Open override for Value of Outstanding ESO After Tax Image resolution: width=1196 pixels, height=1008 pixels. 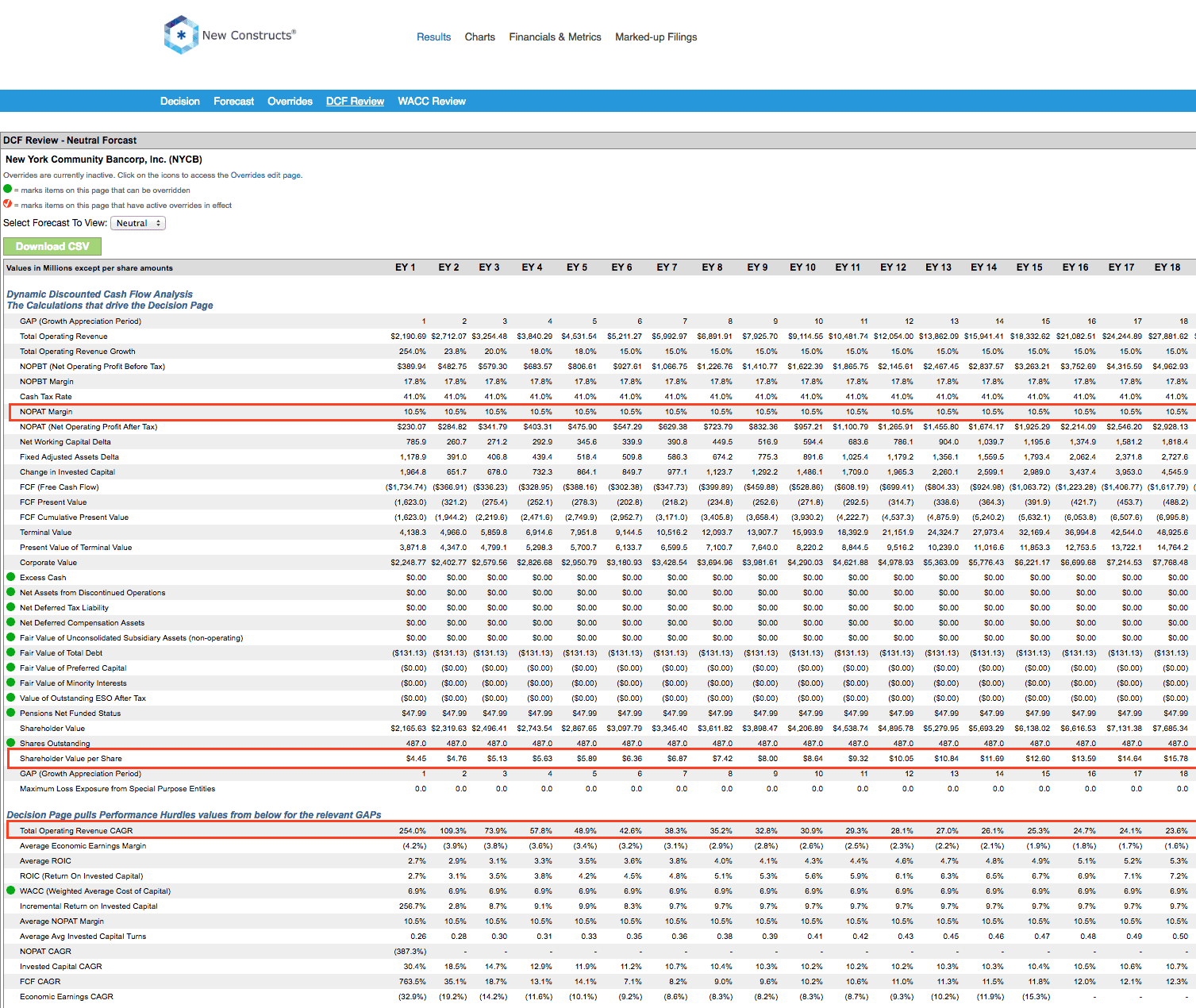11,698
